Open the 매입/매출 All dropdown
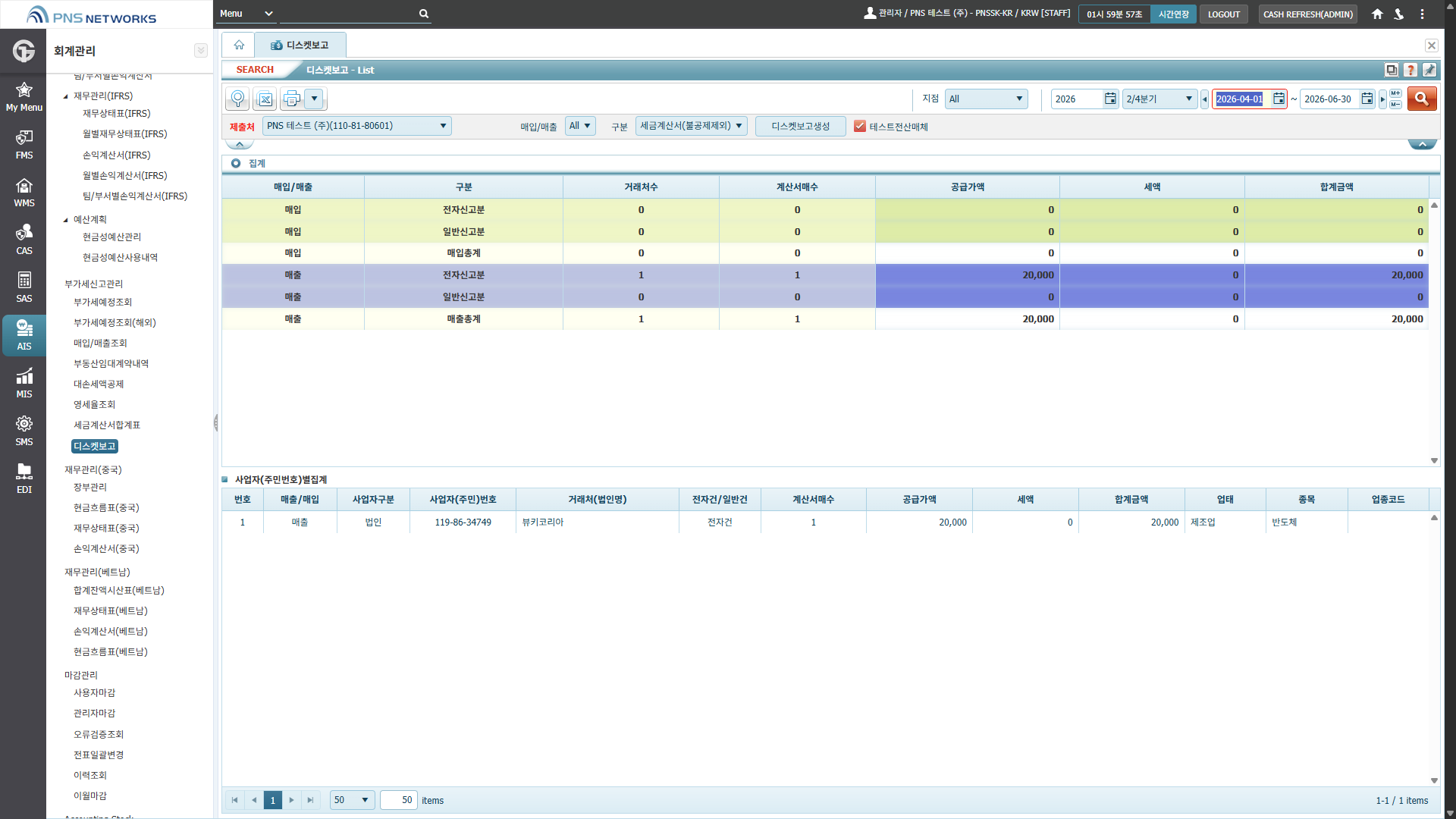The height and width of the screenshot is (819, 1456). tap(580, 126)
